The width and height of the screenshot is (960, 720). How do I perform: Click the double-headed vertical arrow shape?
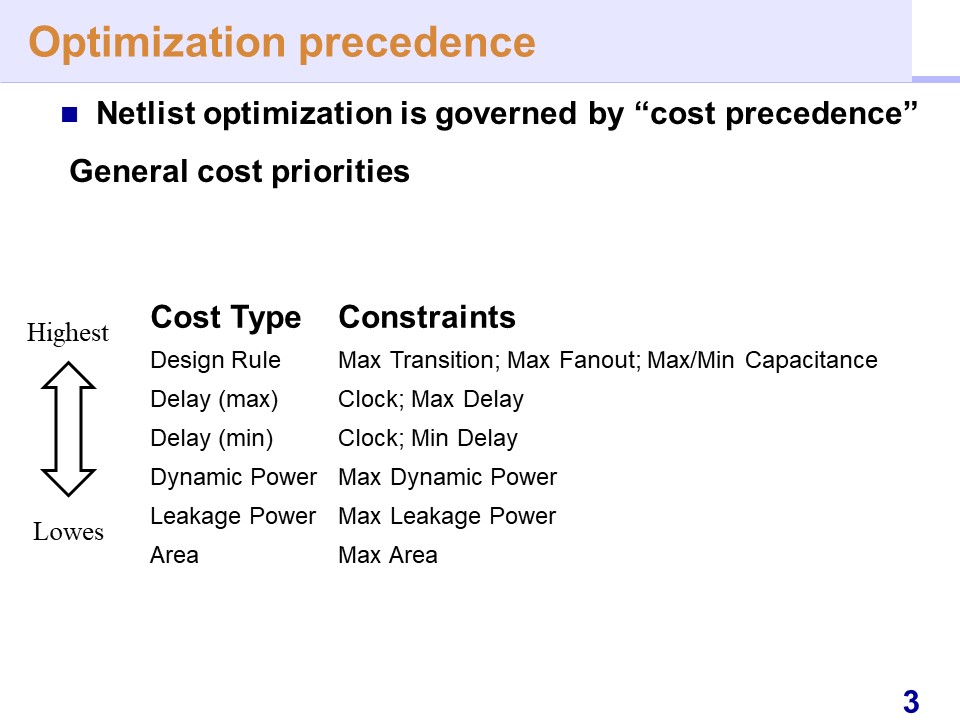coord(69,429)
